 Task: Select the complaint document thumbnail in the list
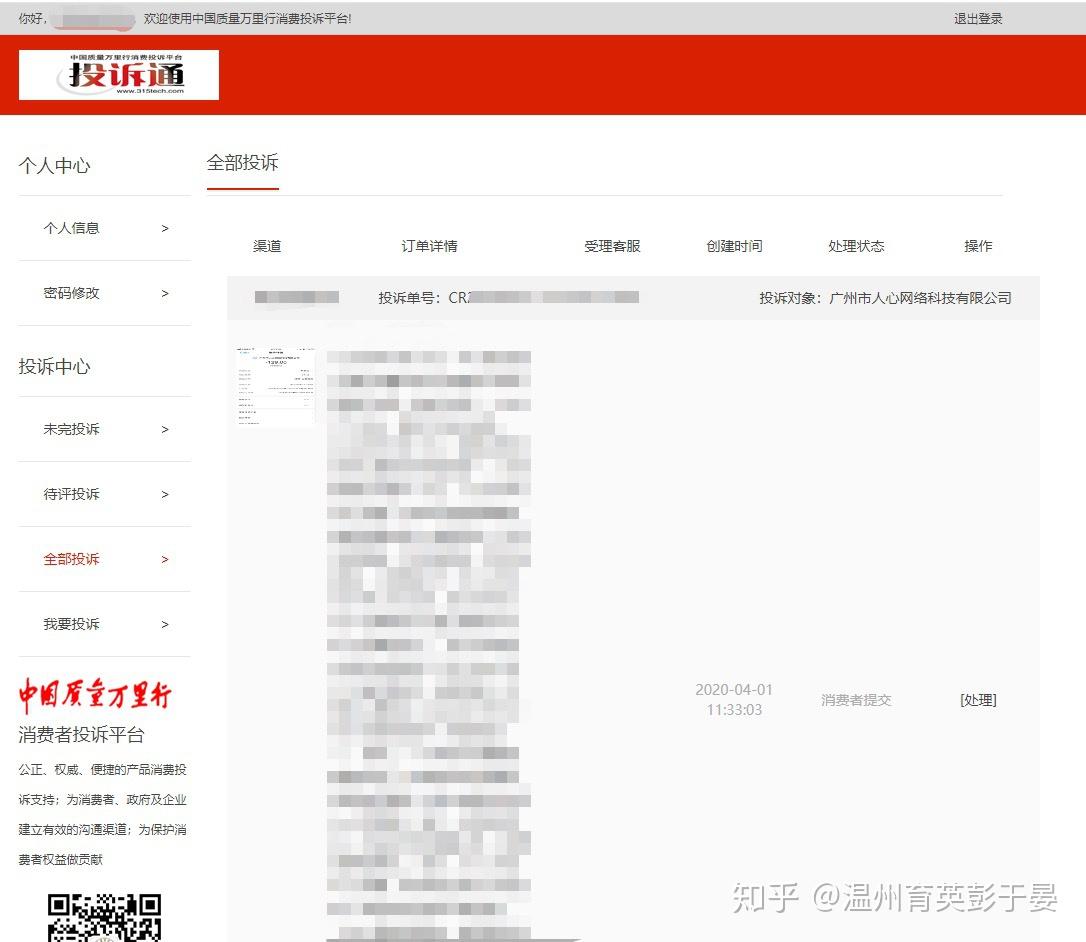(275, 388)
